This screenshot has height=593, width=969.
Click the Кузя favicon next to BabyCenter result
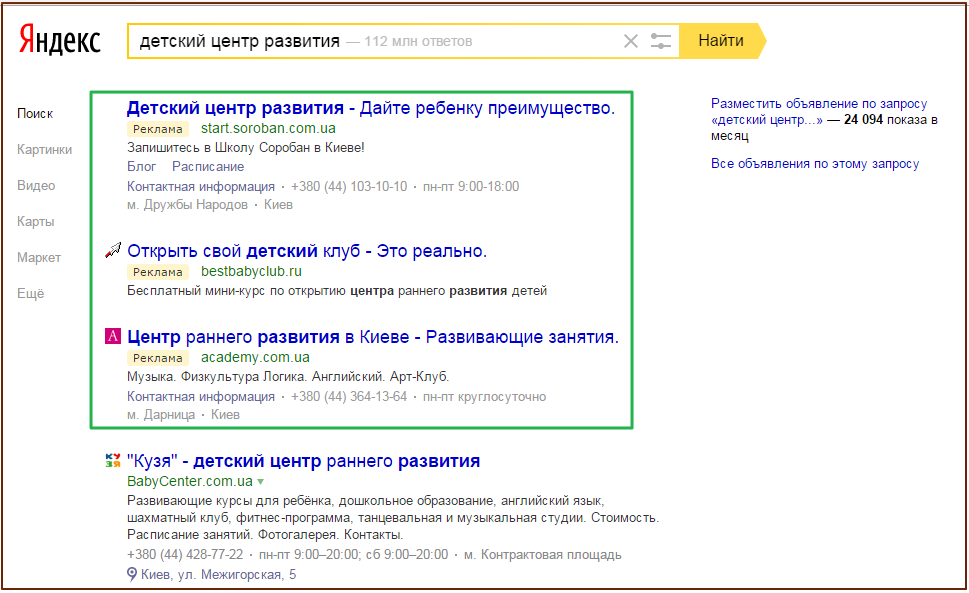tap(113, 460)
